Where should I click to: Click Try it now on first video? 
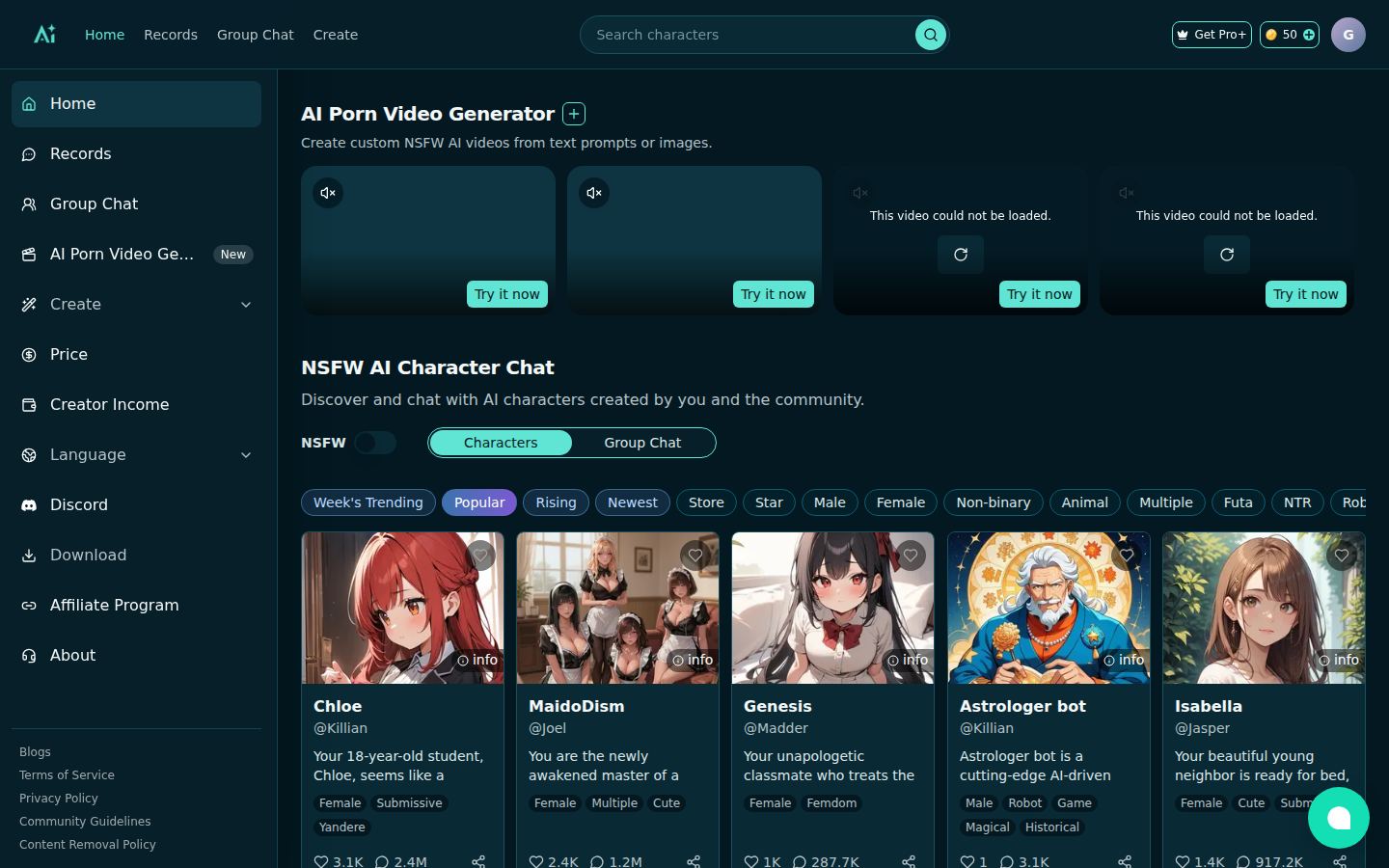507,294
